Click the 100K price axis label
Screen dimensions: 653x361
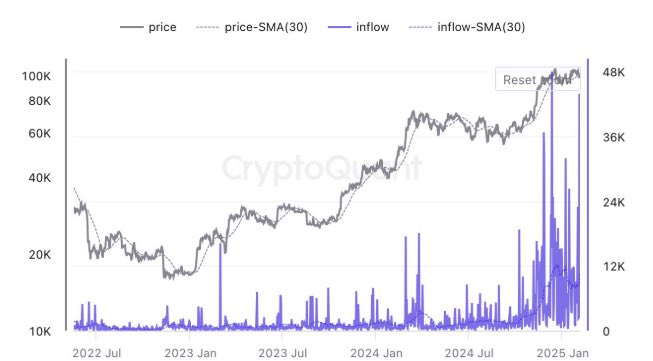36,77
